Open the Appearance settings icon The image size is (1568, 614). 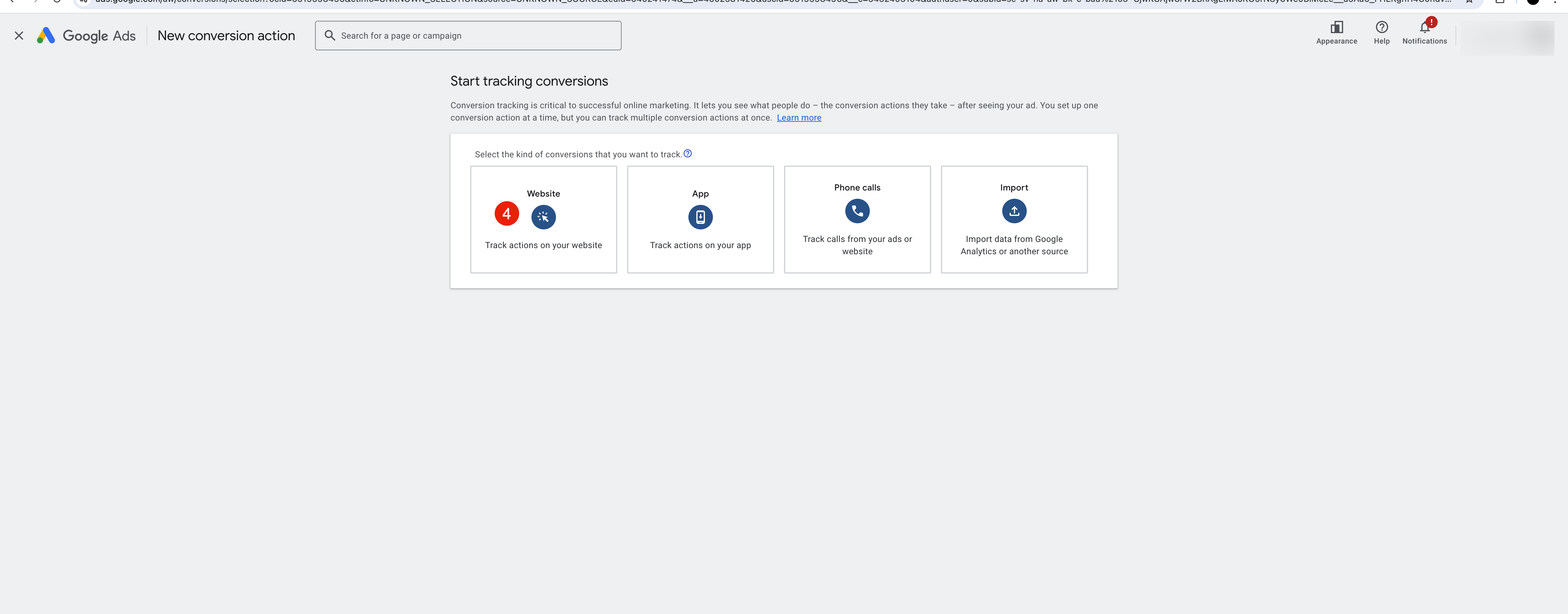pyautogui.click(x=1336, y=27)
